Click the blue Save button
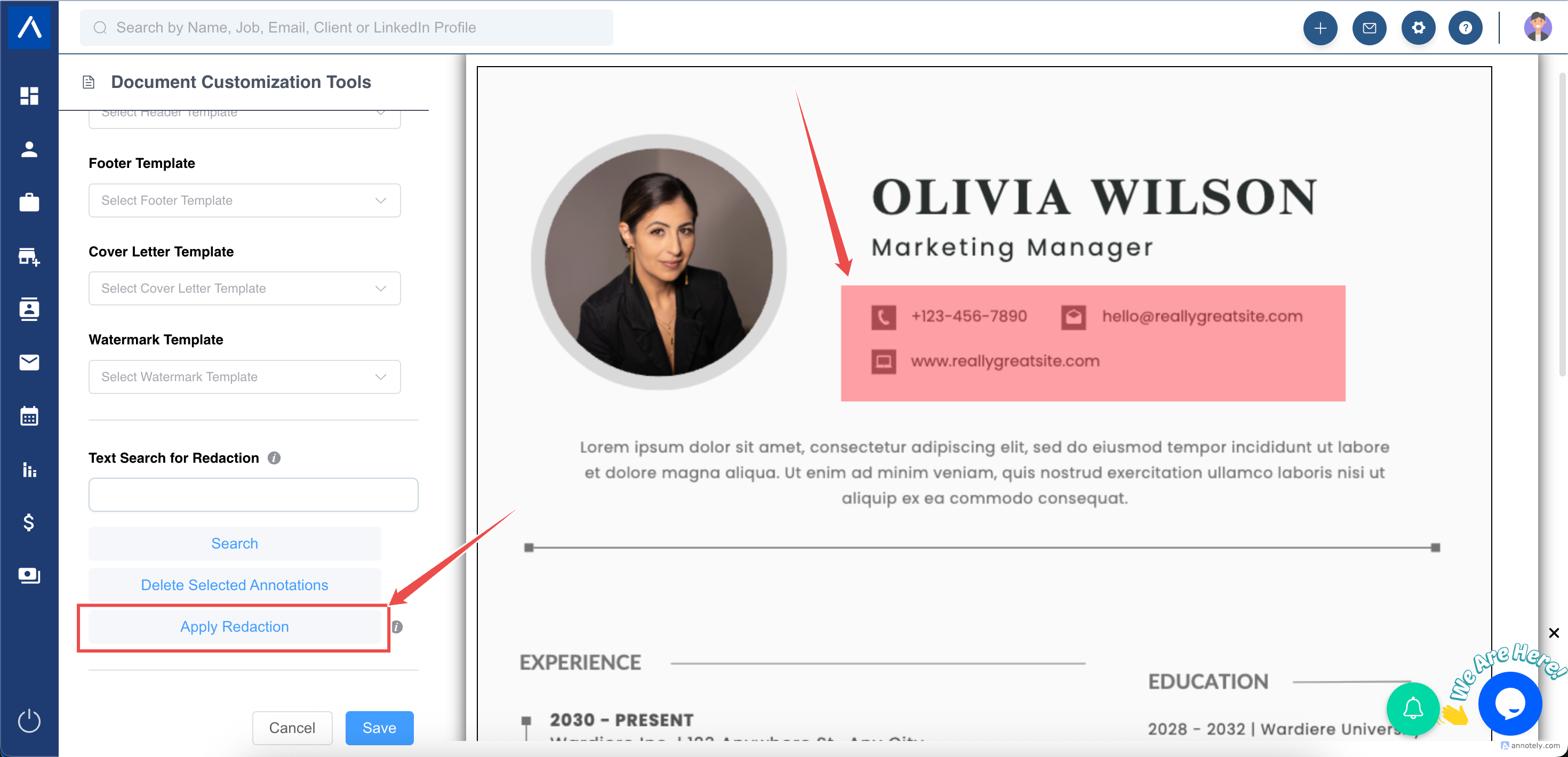The image size is (1568, 757). [379, 728]
